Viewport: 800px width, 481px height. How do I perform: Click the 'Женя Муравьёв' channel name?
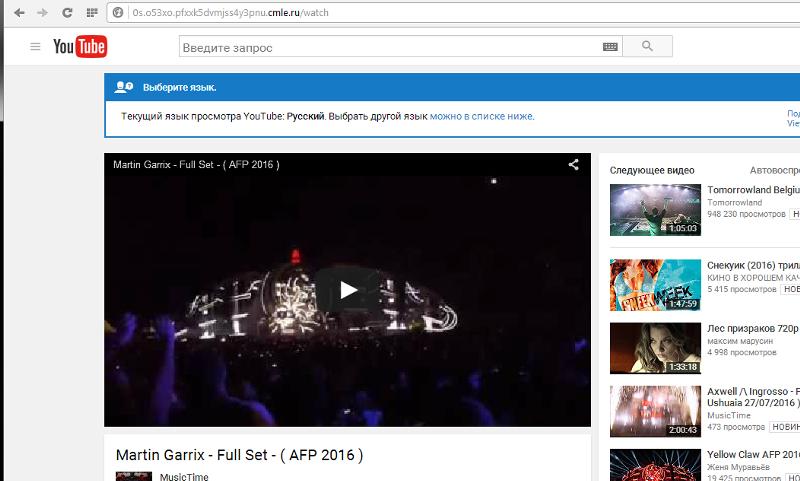pos(738,467)
